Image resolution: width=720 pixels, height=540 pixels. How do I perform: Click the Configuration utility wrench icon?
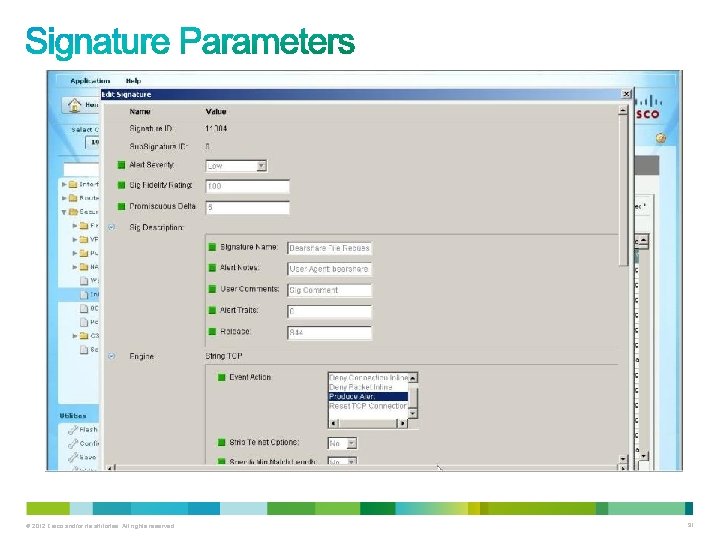73,444
